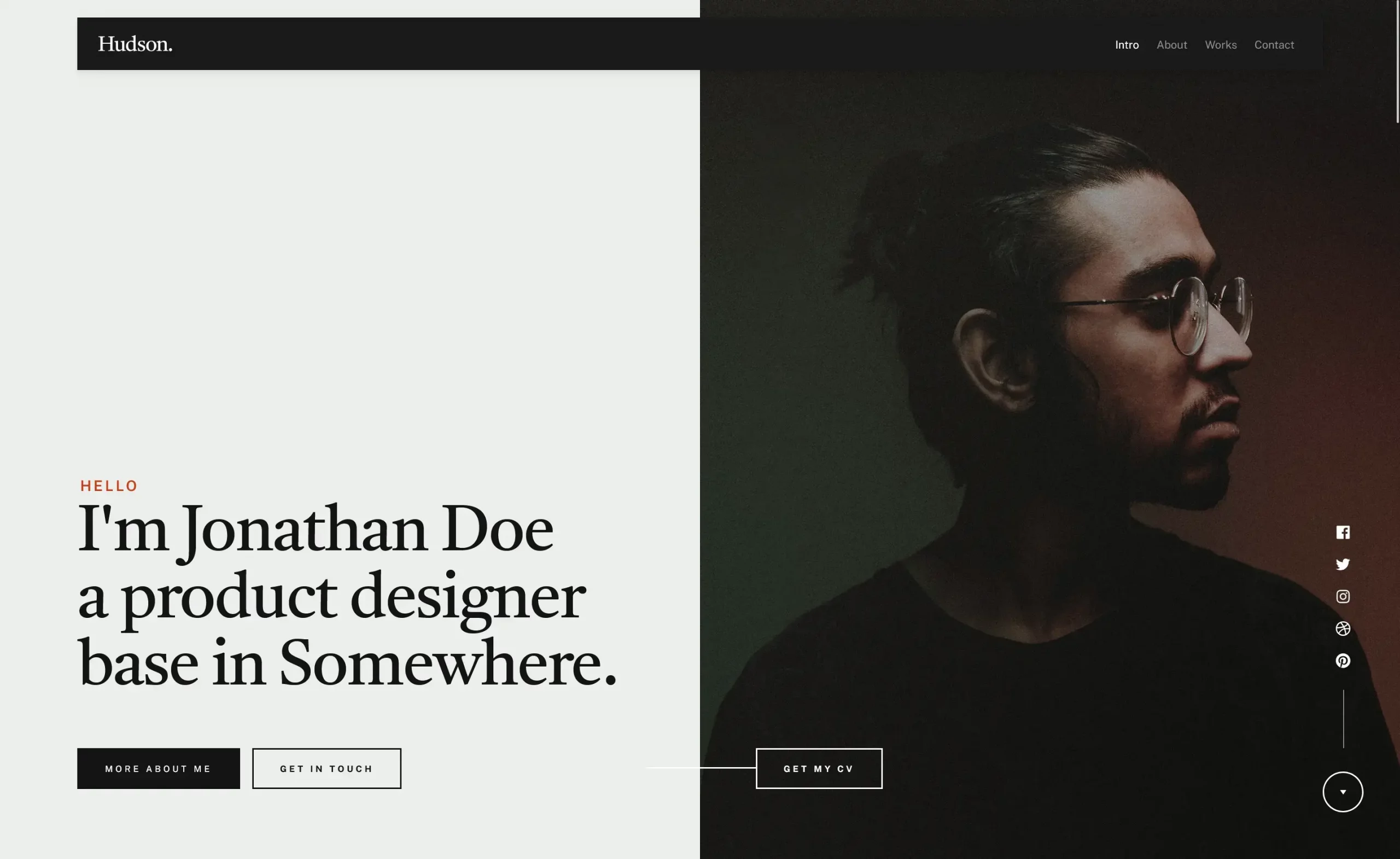
Task: Click the Facebook social icon
Action: (1343, 532)
